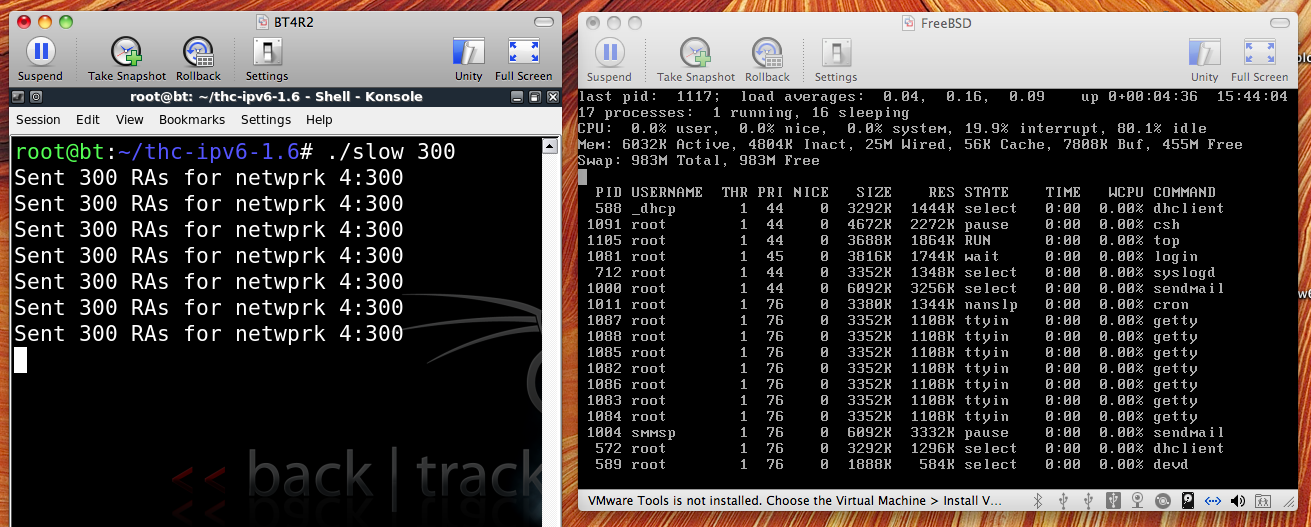Click the network adapter icon in status bar

[1213, 500]
